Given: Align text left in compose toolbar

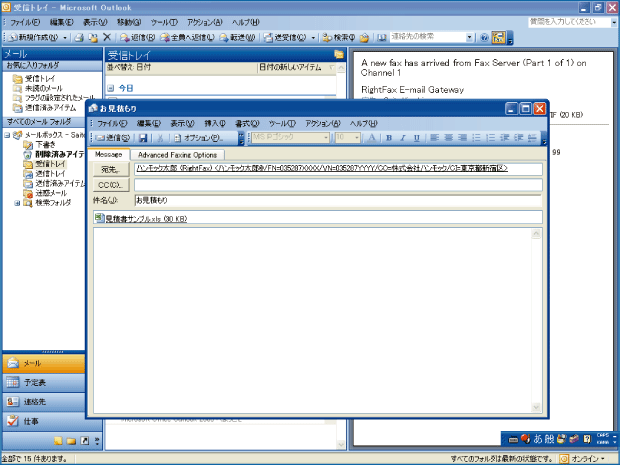Looking at the screenshot, I should [x=435, y=138].
